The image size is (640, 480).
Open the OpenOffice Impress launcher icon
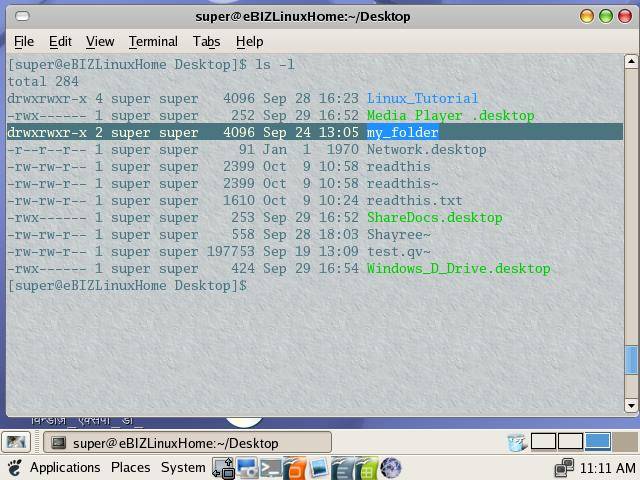295,468
